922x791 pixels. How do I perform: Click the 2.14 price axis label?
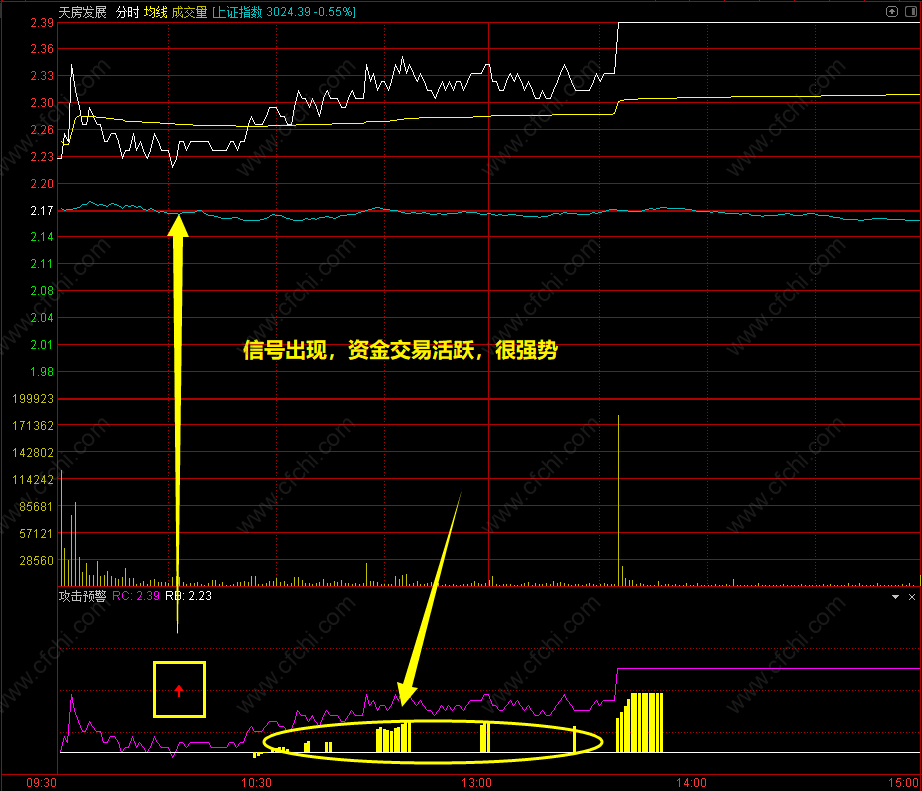42,237
